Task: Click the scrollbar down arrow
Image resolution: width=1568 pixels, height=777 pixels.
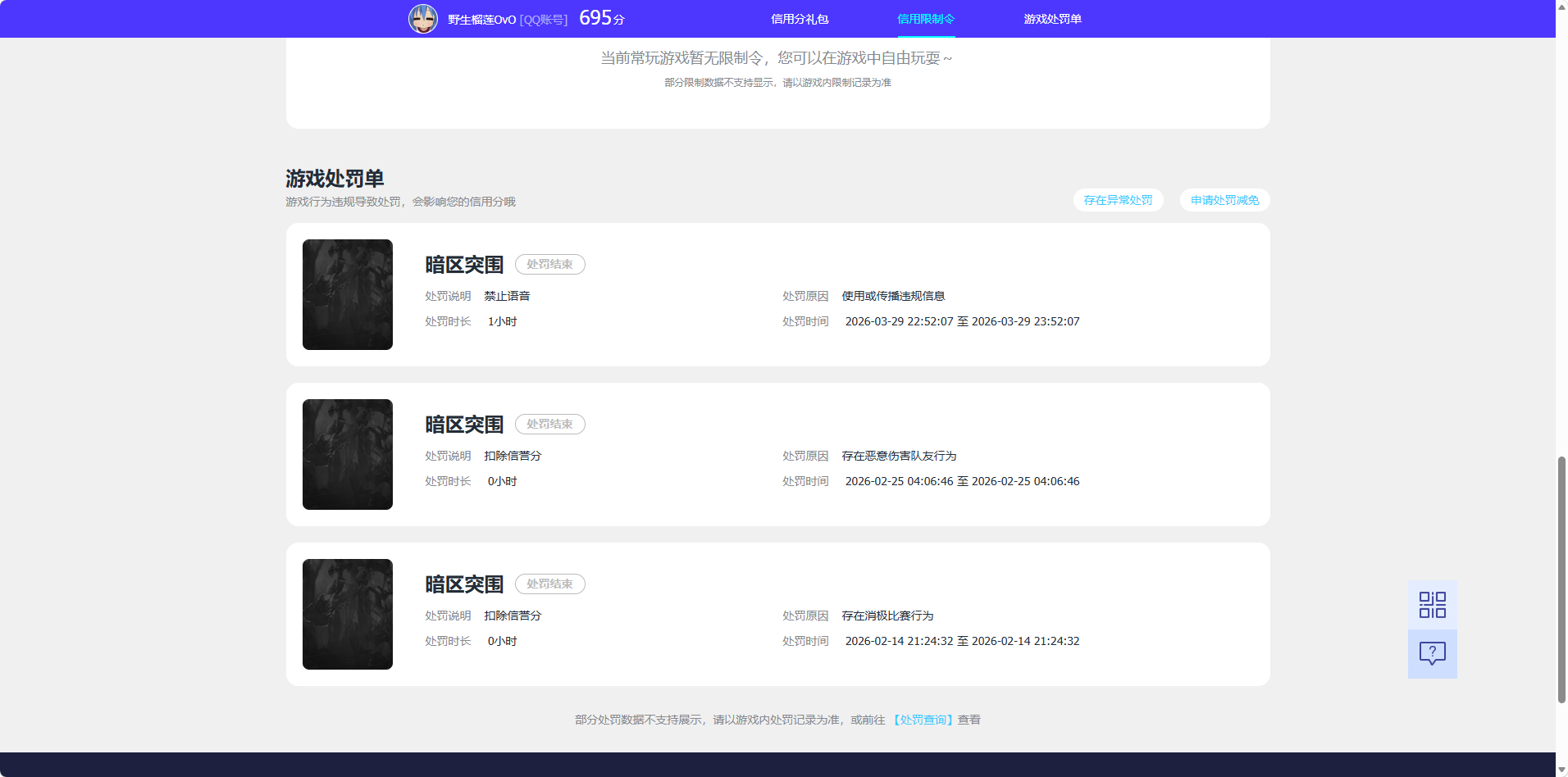Action: click(1561, 770)
